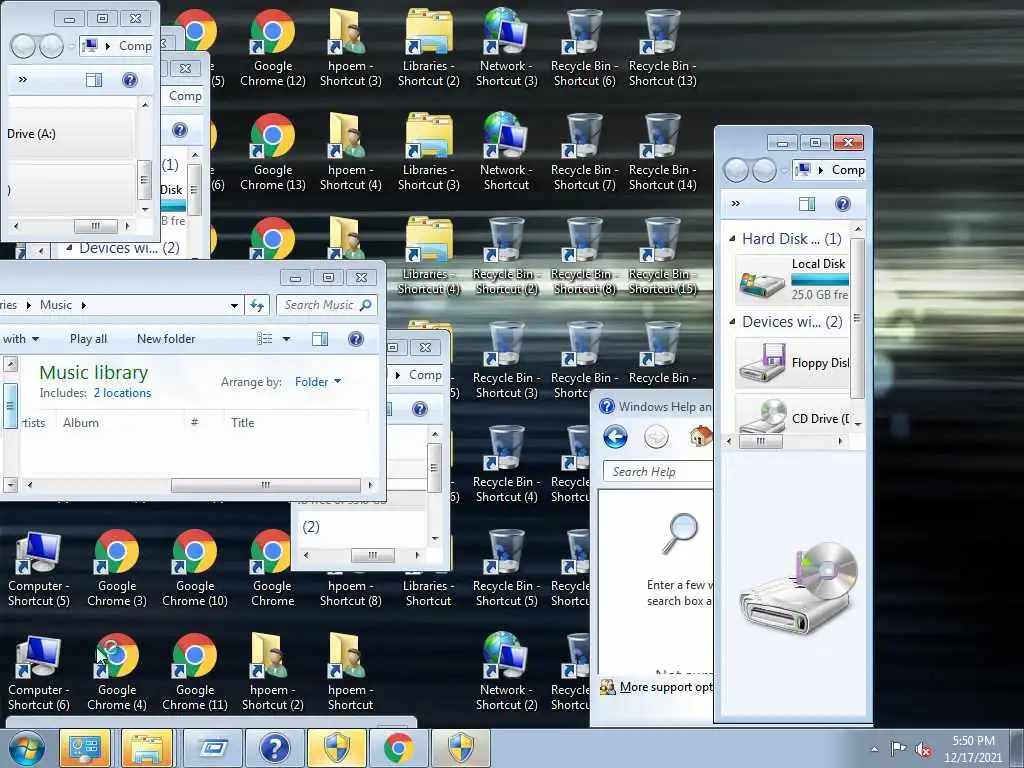Open 'with' dropdown in Music library toolbar
1024x768 pixels.
(x=20, y=338)
